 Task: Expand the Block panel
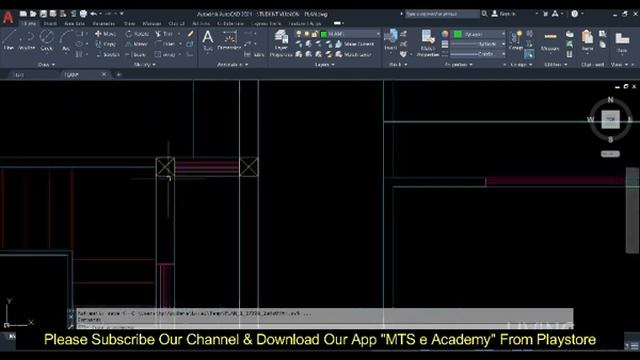click(397, 64)
